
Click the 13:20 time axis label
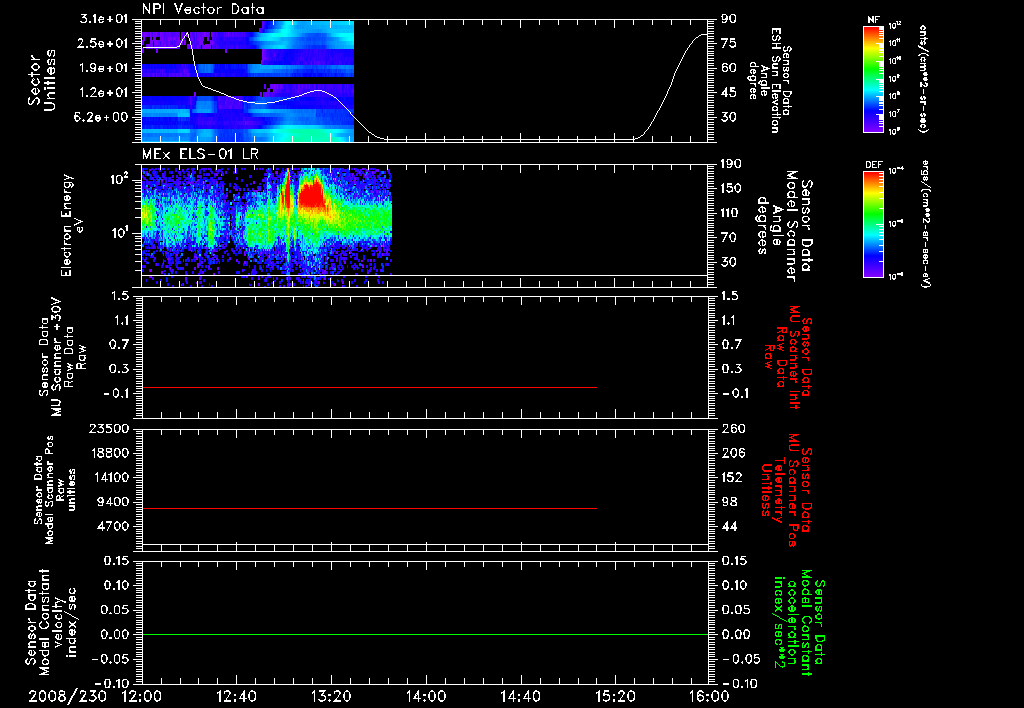coord(331,696)
